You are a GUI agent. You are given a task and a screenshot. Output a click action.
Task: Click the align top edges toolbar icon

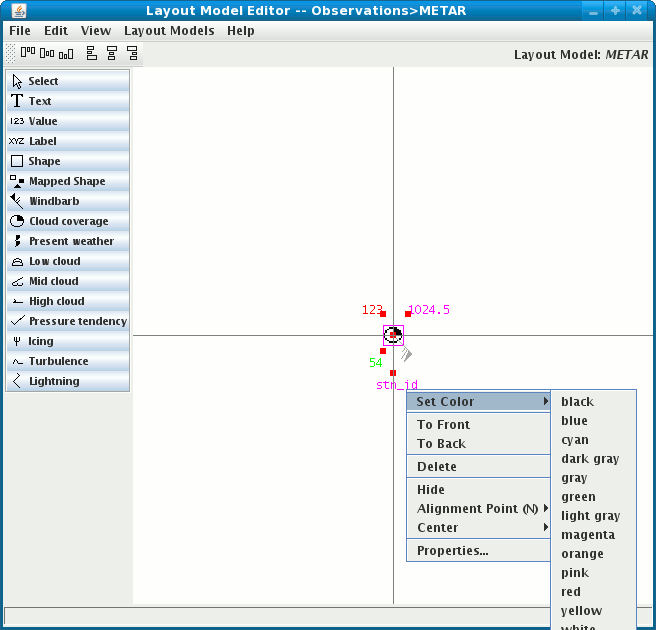(28, 53)
